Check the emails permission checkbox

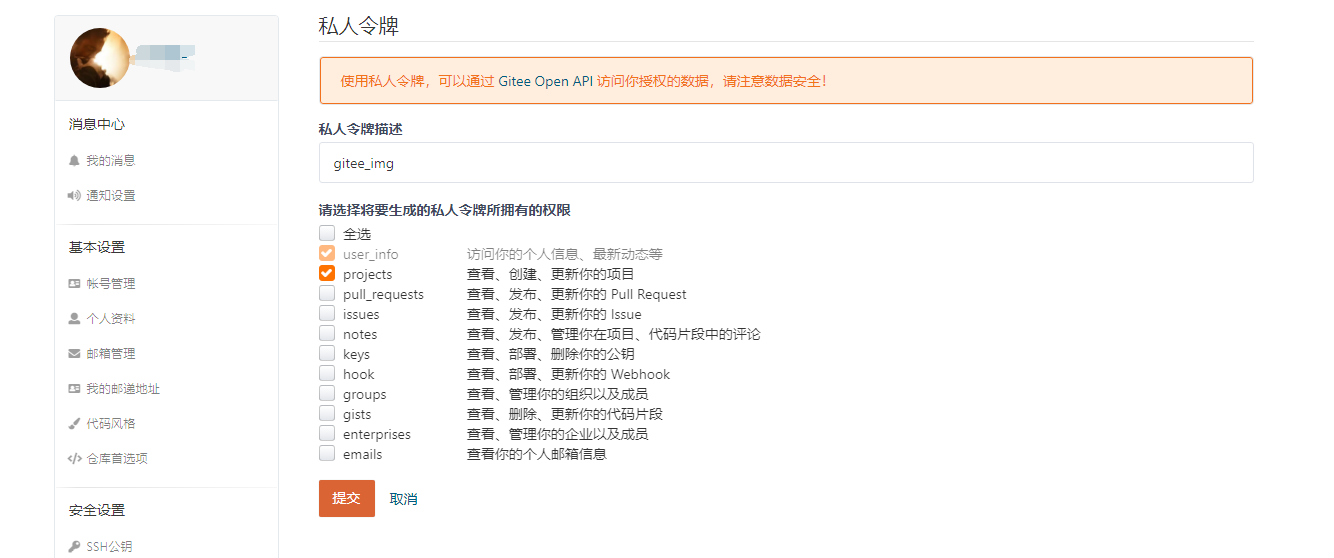(x=327, y=453)
